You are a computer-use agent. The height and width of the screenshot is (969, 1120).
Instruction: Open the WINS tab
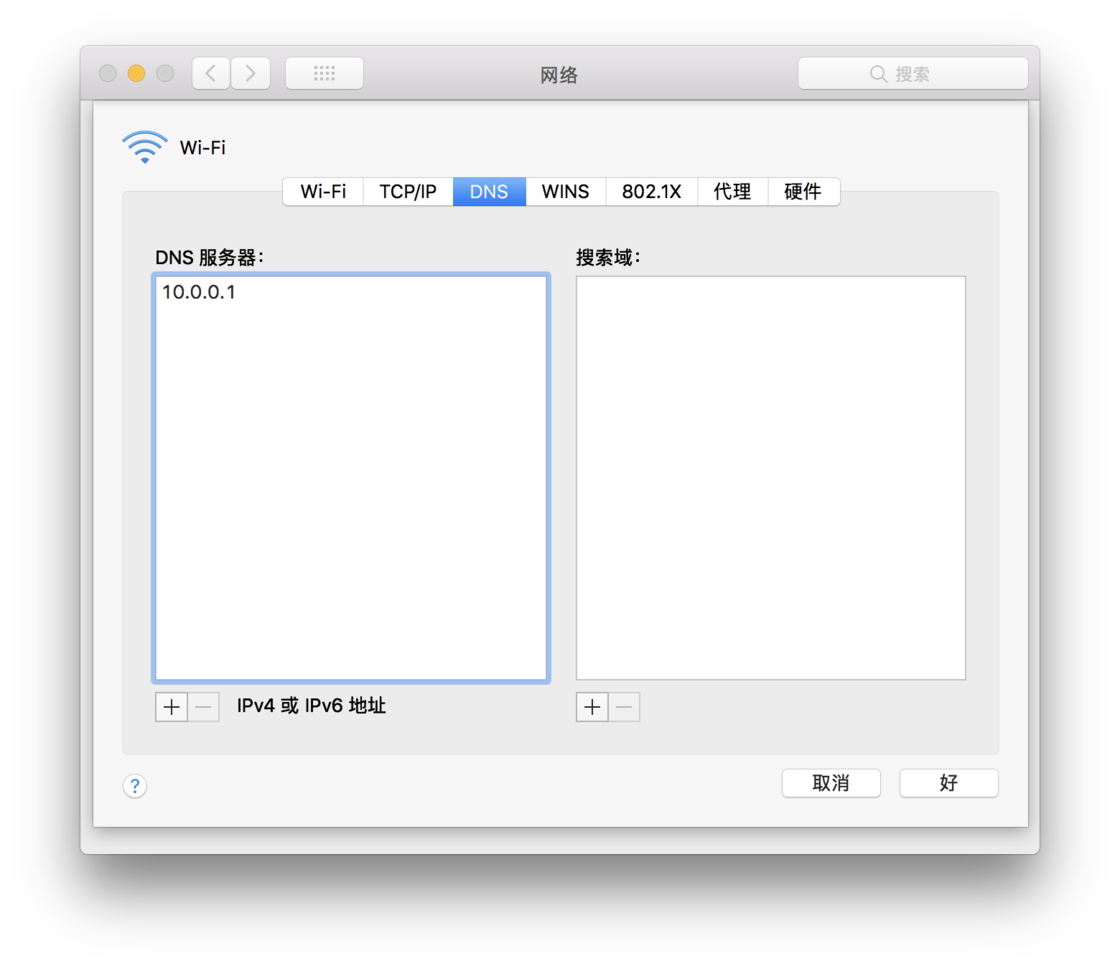coord(565,191)
